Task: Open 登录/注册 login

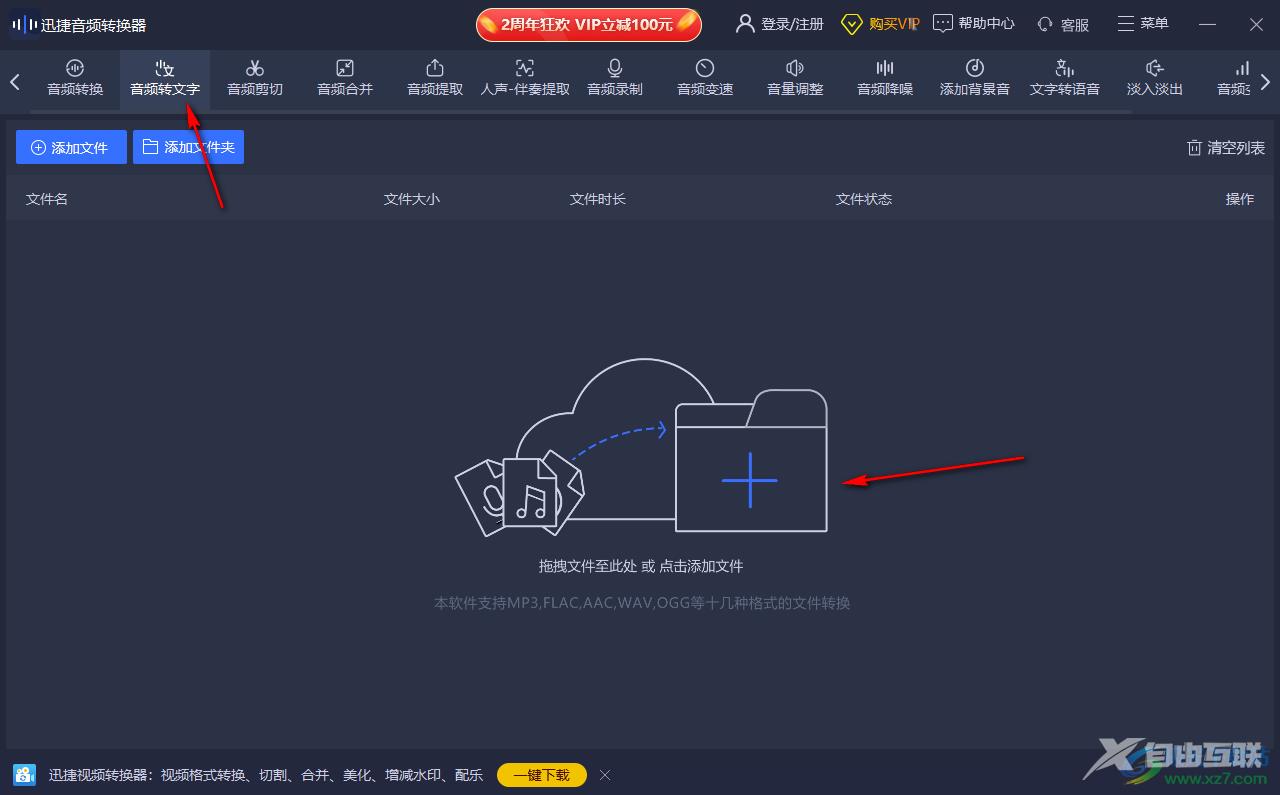Action: pyautogui.click(x=780, y=24)
